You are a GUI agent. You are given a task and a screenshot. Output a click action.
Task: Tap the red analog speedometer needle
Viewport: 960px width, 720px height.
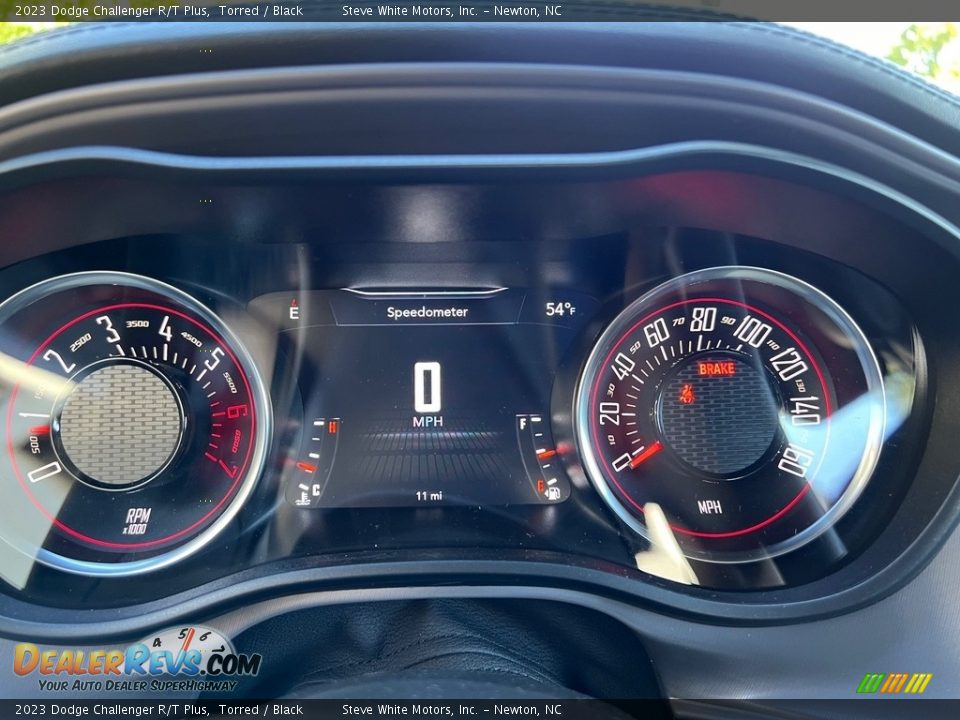click(645, 454)
